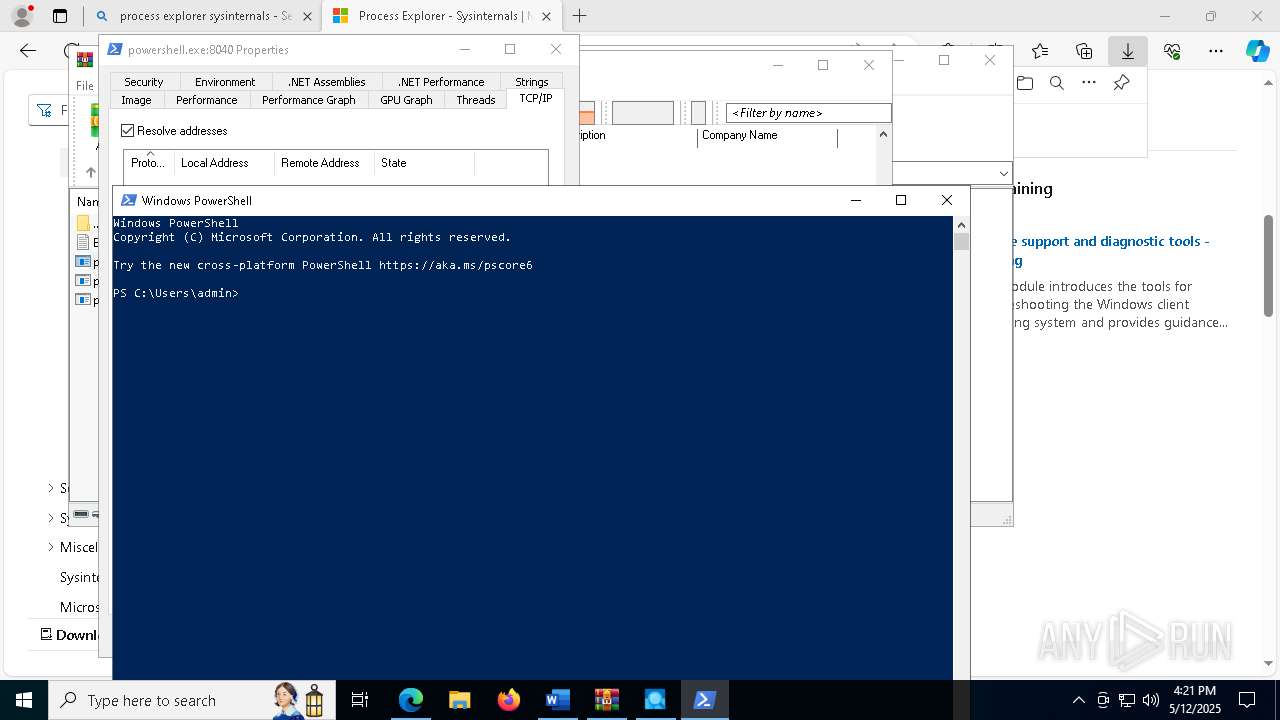Open Process Explorer taskbar icon
The width and height of the screenshot is (1280, 720).
tap(655, 700)
